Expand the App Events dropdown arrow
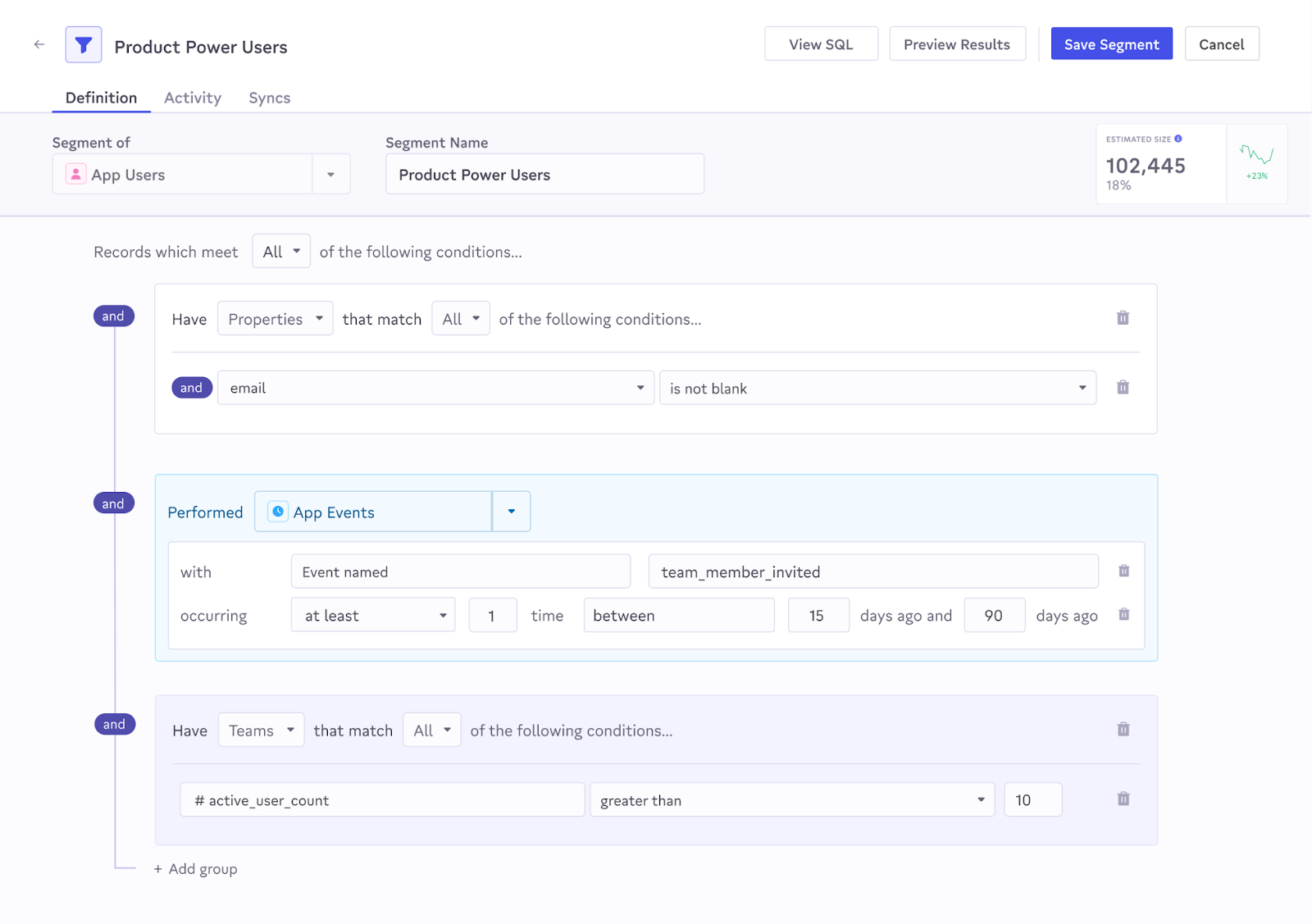The image size is (1312, 924). (511, 512)
